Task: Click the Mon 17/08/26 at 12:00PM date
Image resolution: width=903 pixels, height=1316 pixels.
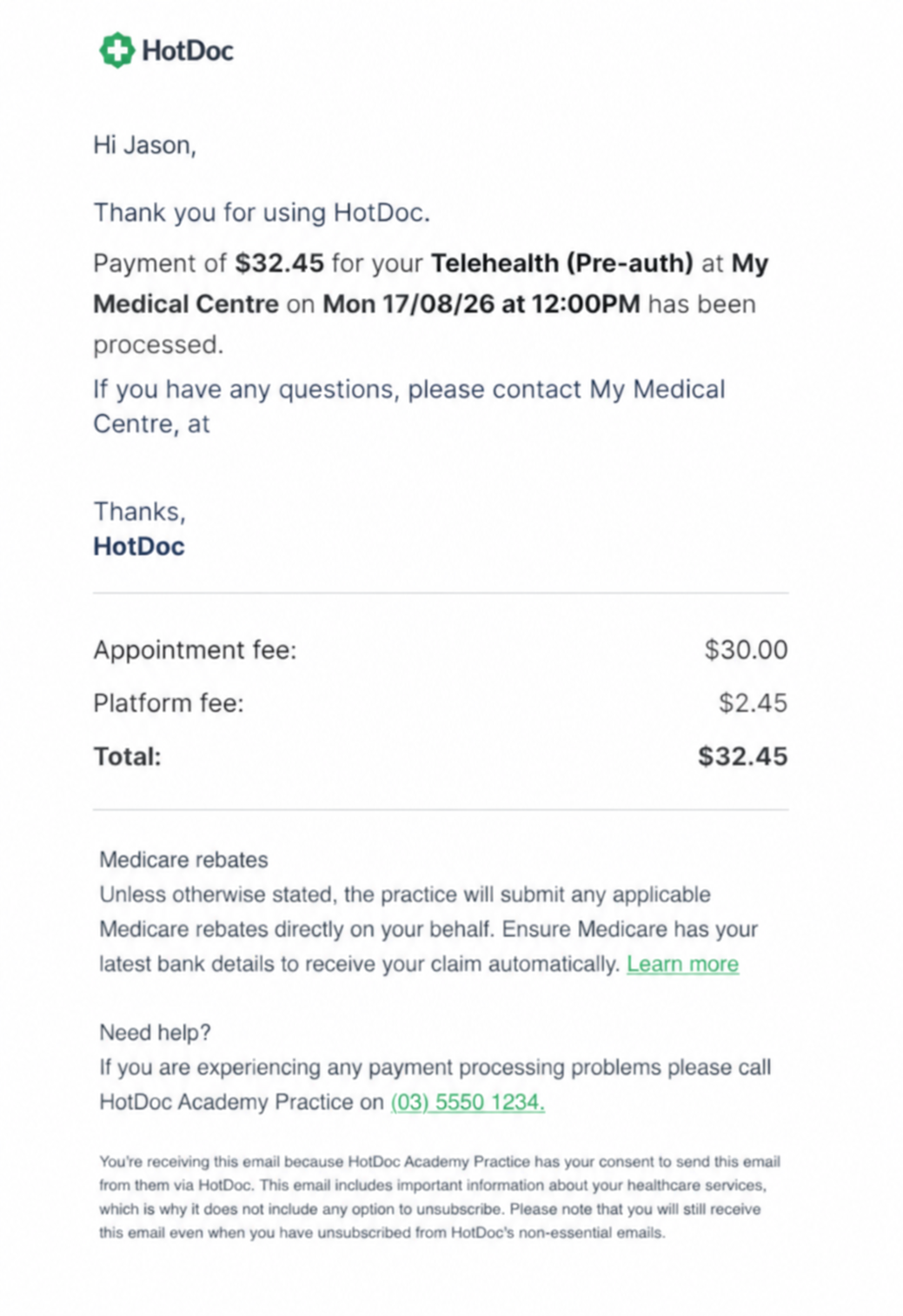Action: 481,304
